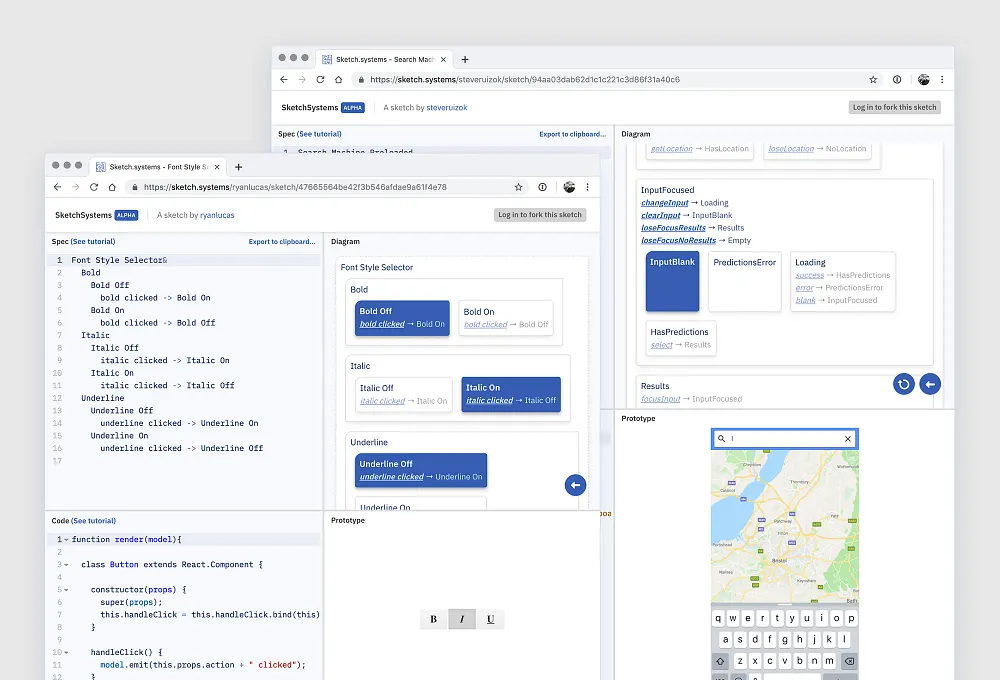
Task: Open the ryanlucas author link
Action: pyautogui.click(x=219, y=215)
